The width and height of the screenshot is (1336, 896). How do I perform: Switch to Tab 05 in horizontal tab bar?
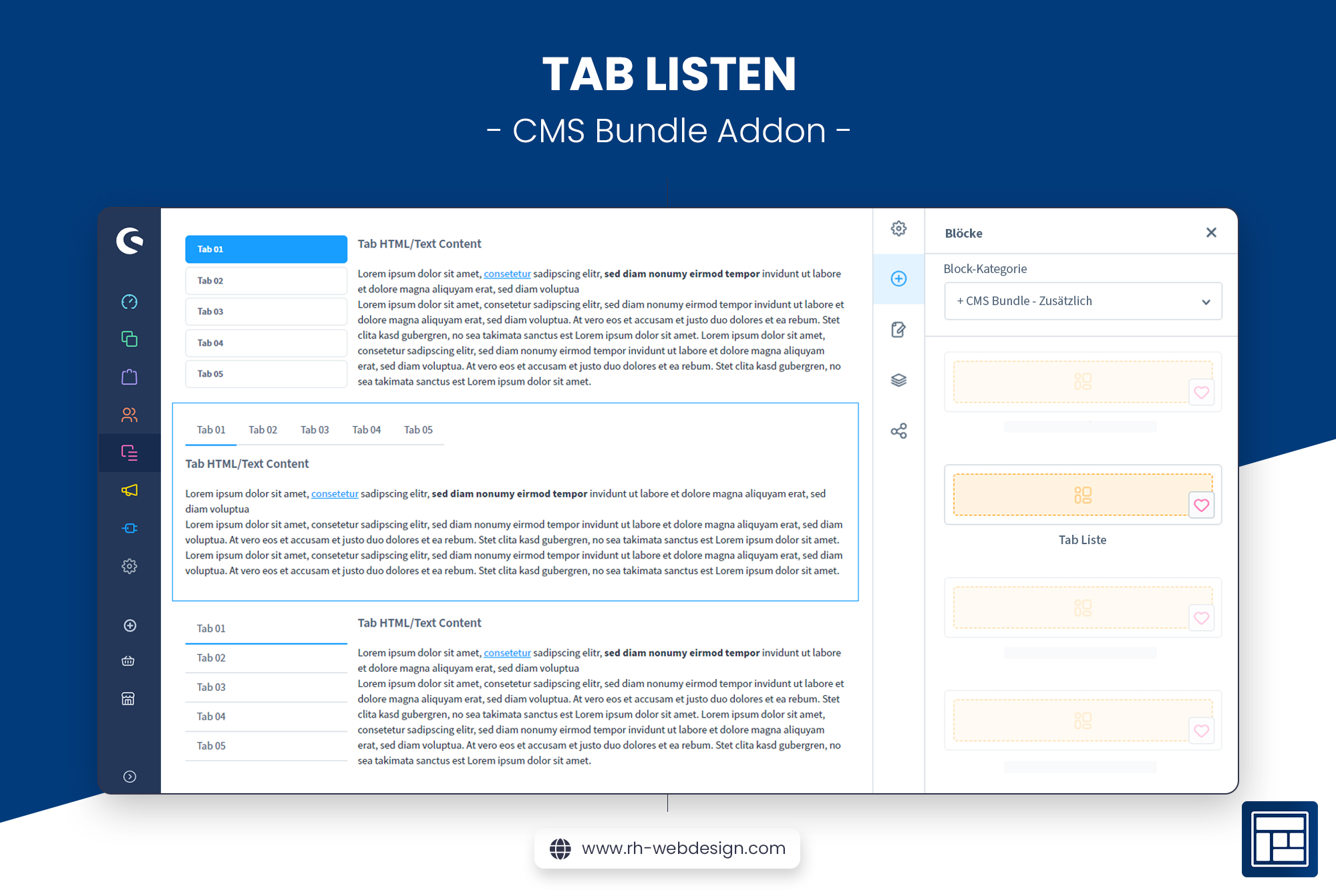pyautogui.click(x=418, y=430)
